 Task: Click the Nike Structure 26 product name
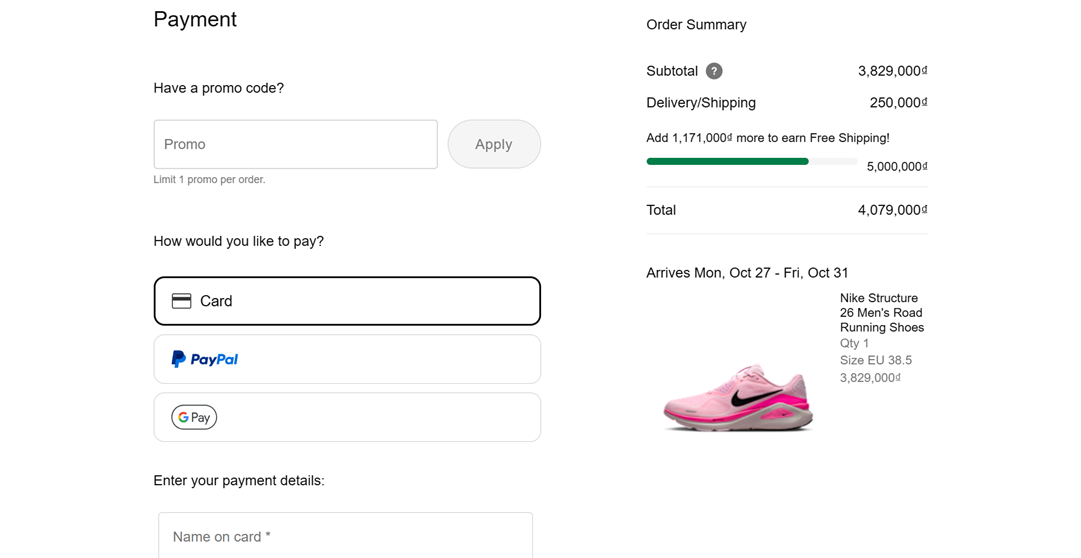point(881,312)
